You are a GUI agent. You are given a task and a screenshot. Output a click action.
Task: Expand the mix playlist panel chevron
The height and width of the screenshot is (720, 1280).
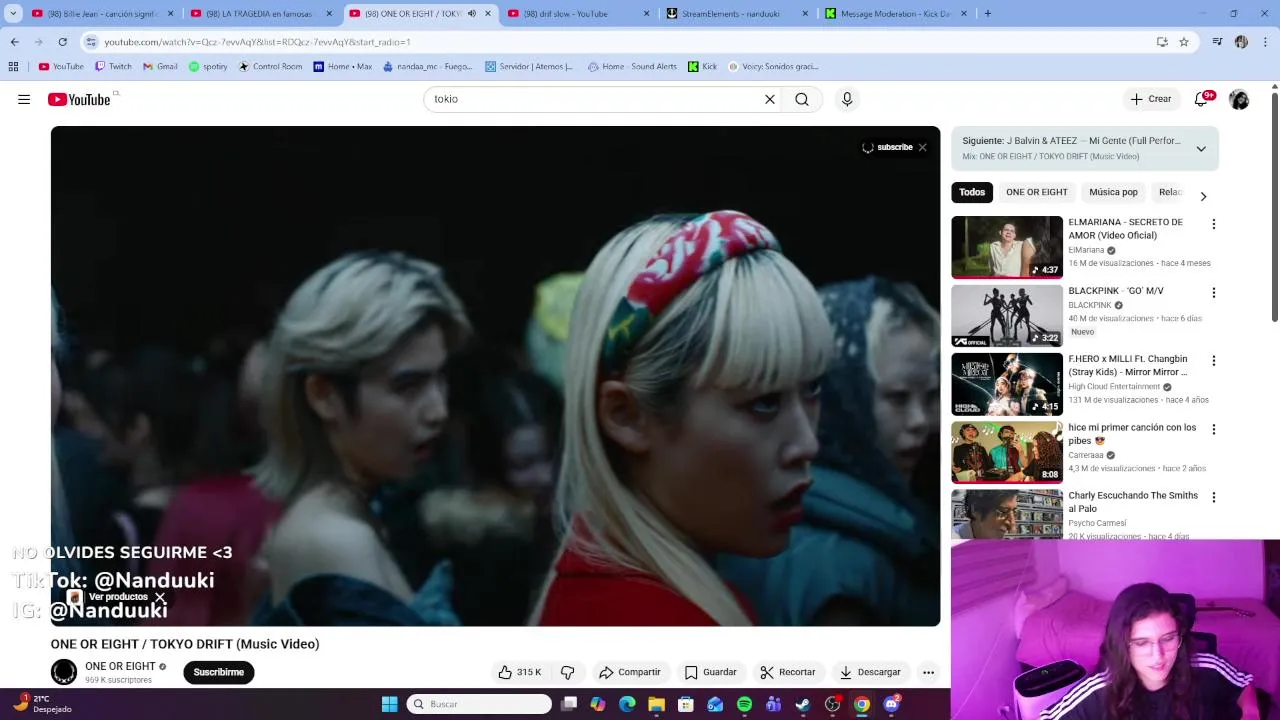1201,148
